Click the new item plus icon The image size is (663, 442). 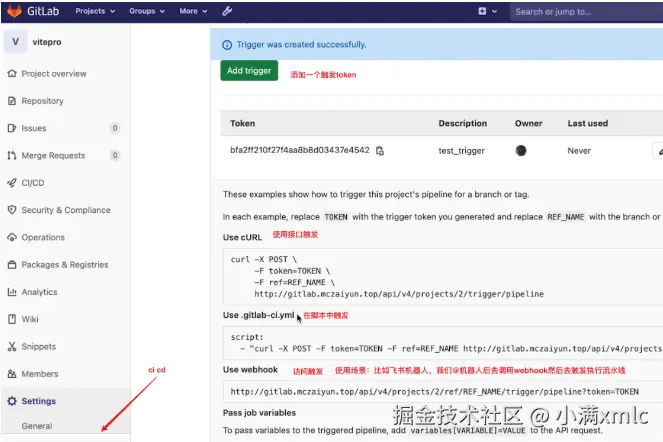[482, 11]
